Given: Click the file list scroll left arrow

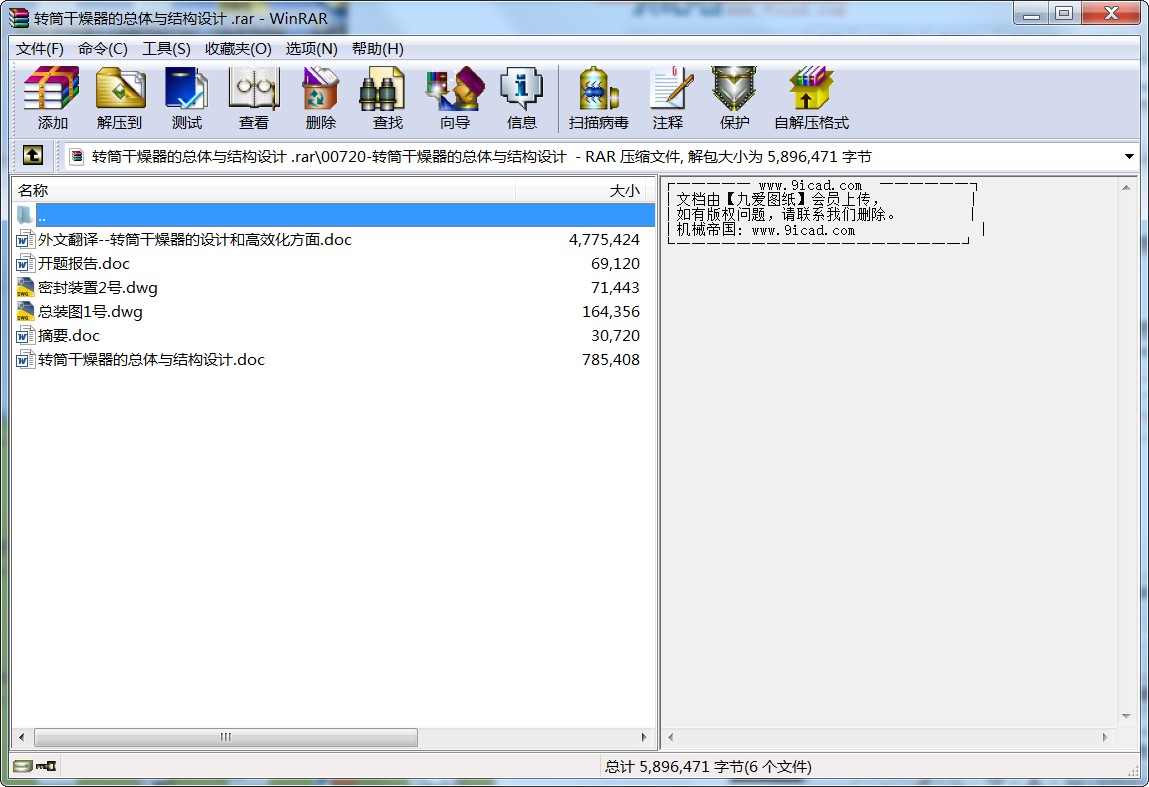Looking at the screenshot, I should coord(21,737).
